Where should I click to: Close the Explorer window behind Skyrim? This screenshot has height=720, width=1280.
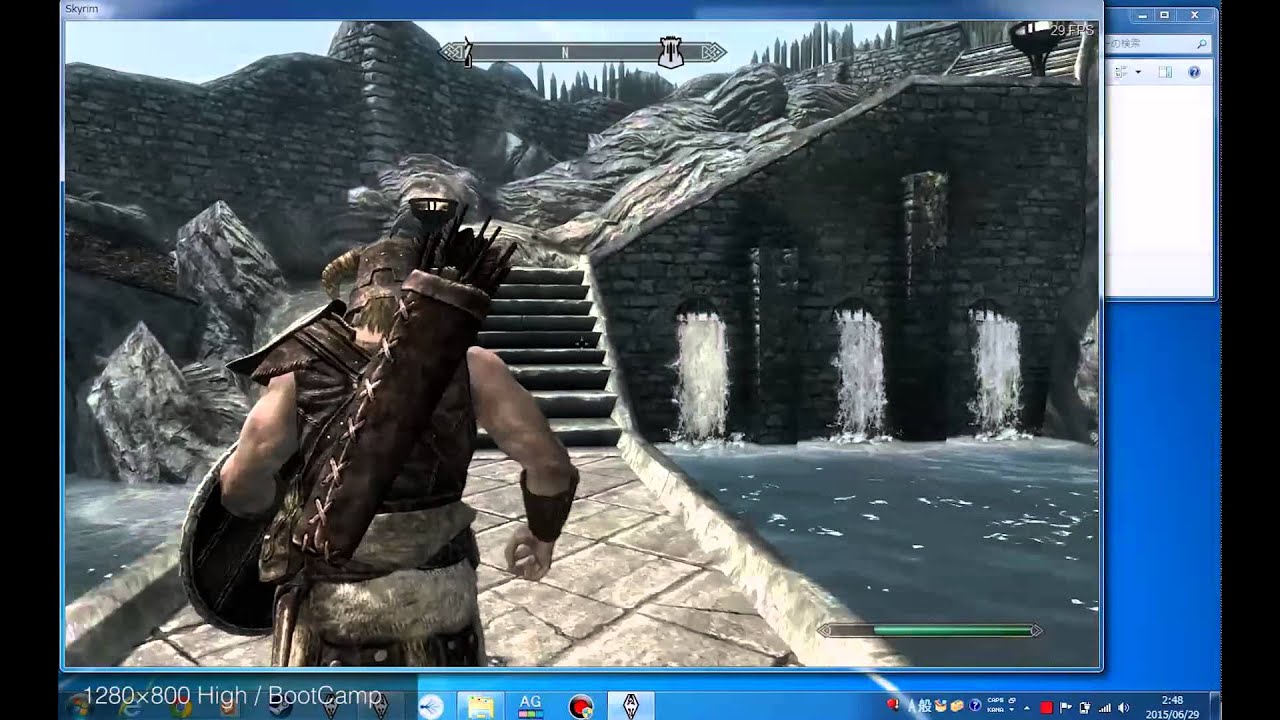pos(1195,15)
